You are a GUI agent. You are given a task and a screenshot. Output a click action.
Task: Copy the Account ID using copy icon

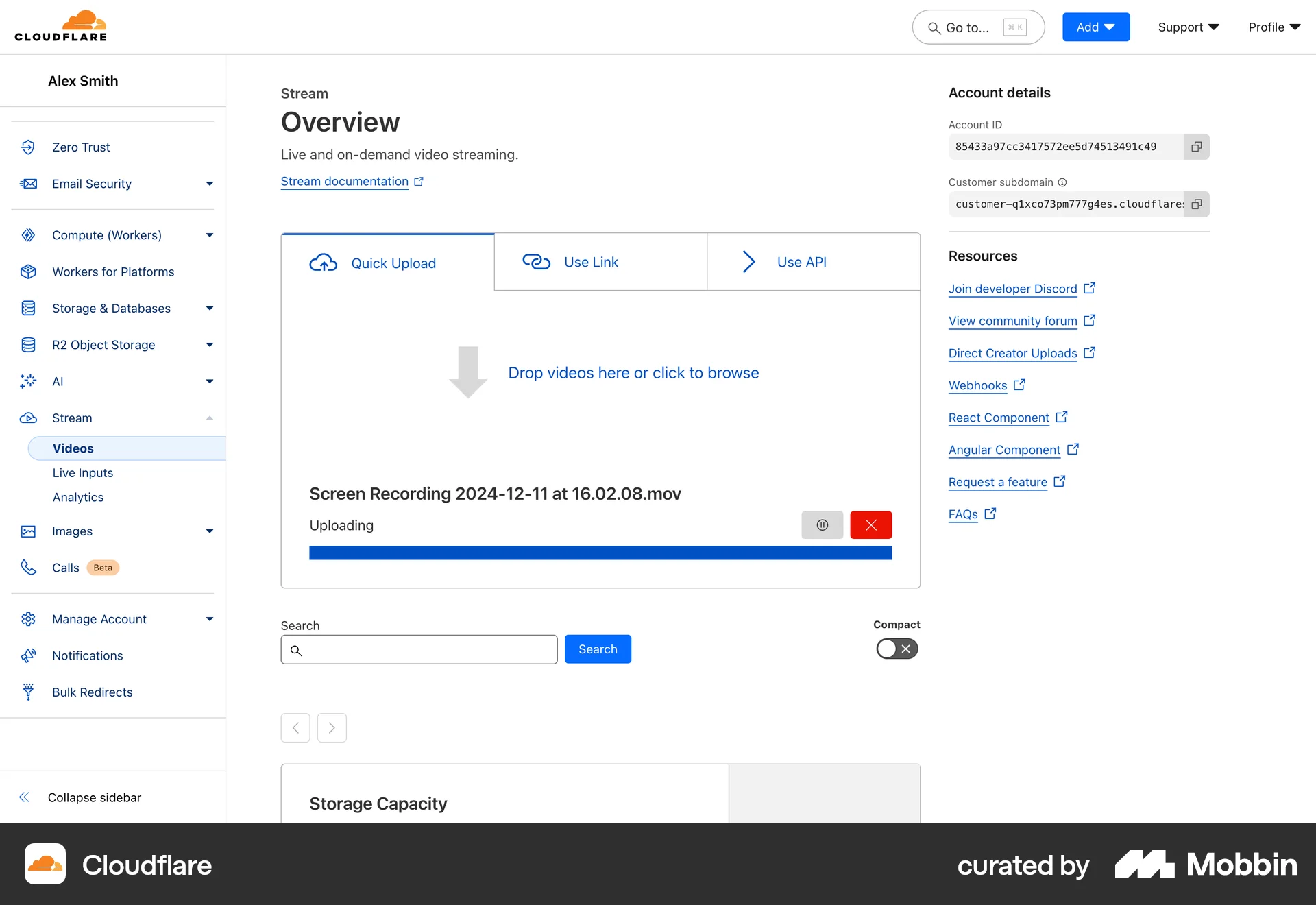[x=1197, y=146]
